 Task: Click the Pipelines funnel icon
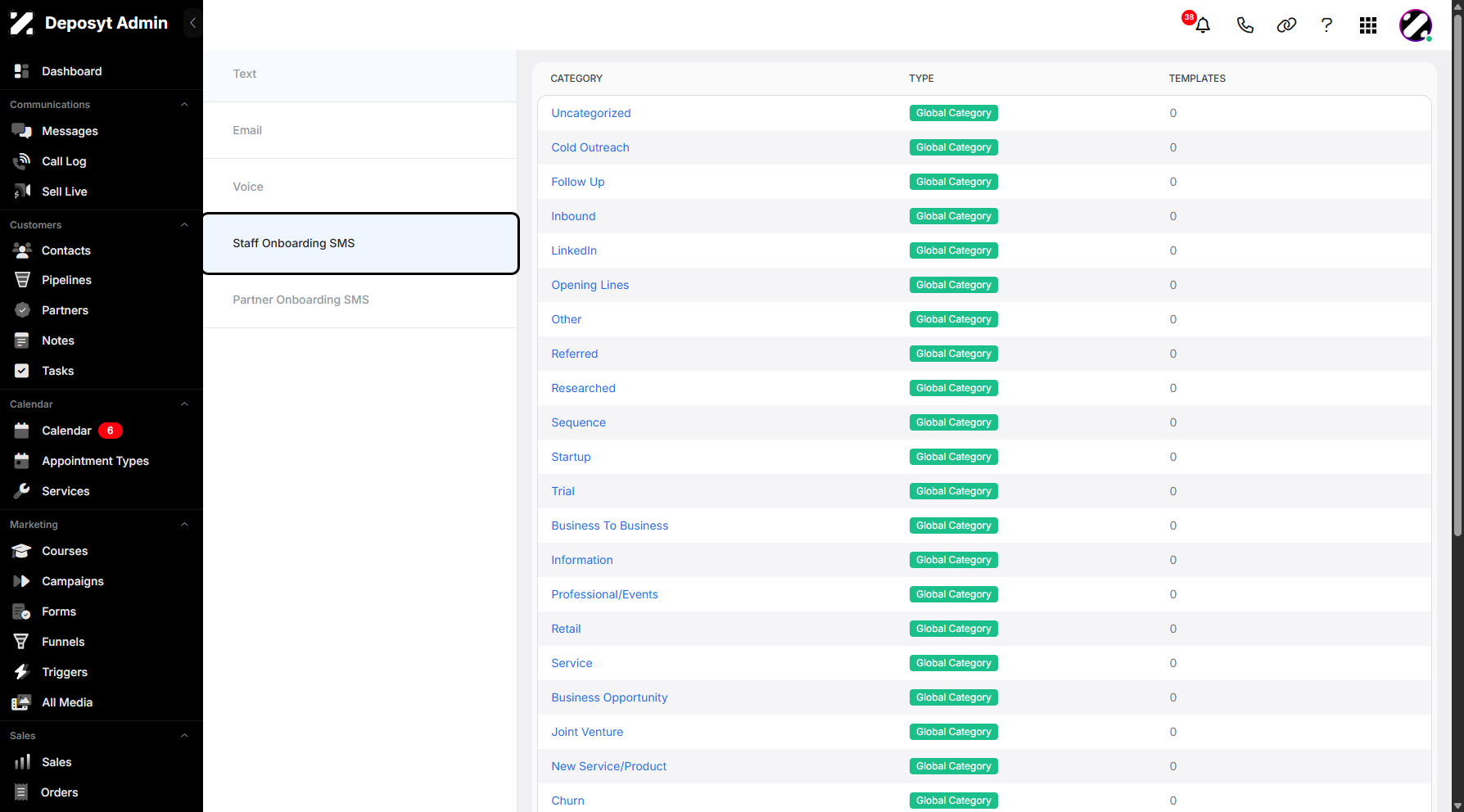point(22,280)
